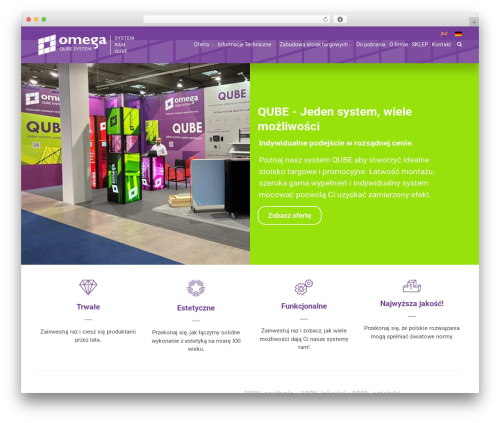Open the Kontakt menu item

pyautogui.click(x=441, y=44)
